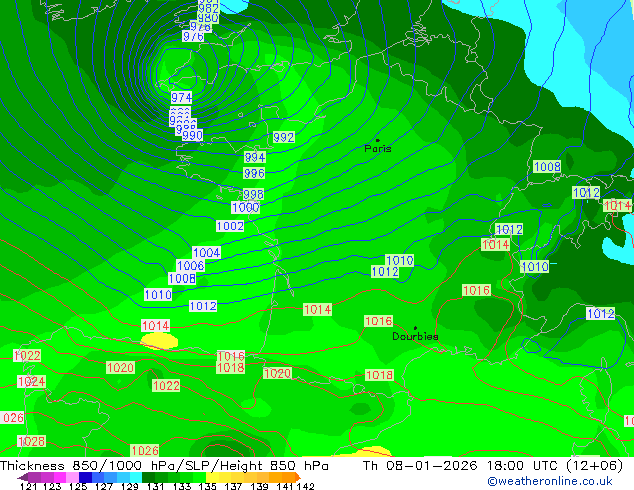This screenshot has height=490, width=634.
Task: Pick the light pink legend swatch
Action: (72, 477)
